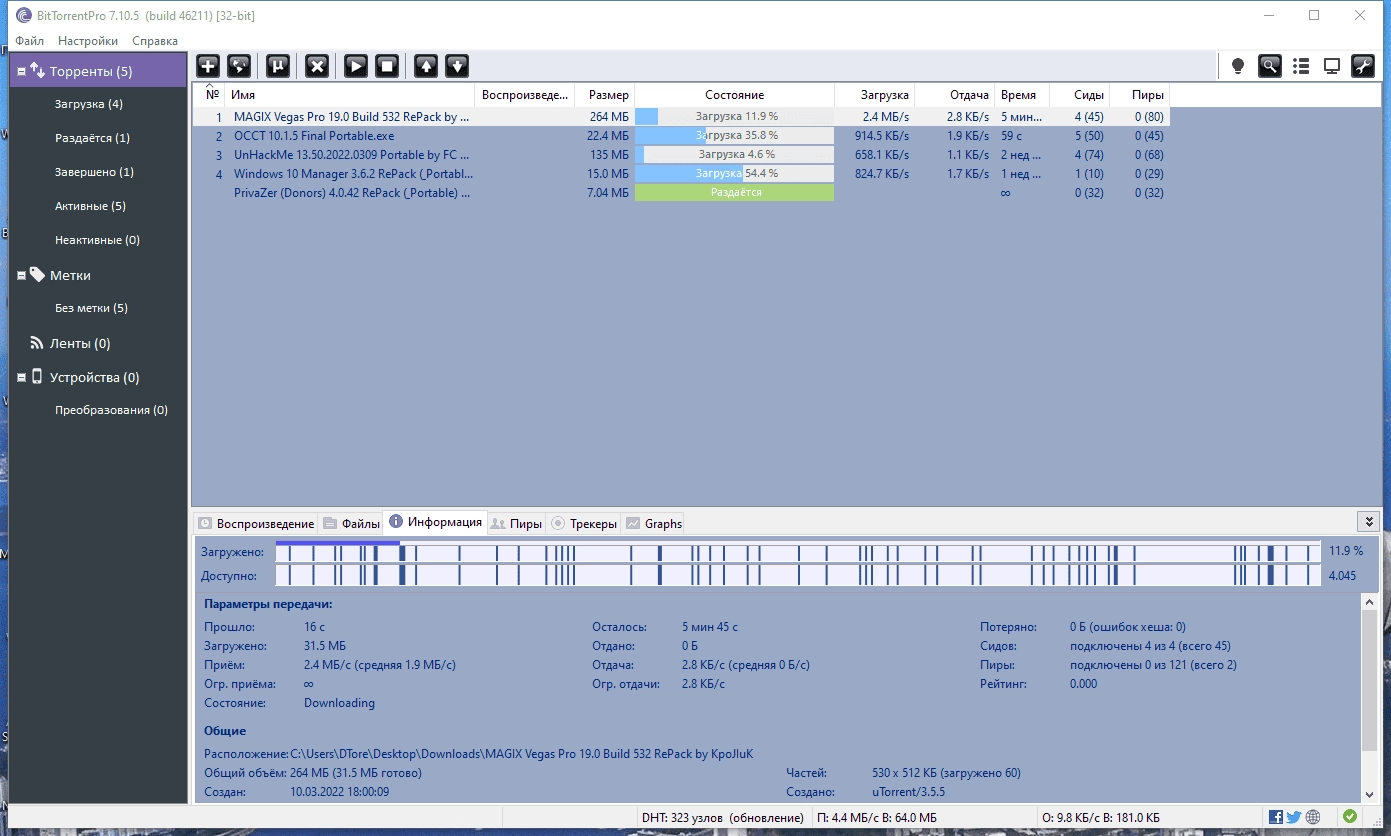Switch to the Файлы tab
Screen dimensions: 1391x836
tap(351, 523)
